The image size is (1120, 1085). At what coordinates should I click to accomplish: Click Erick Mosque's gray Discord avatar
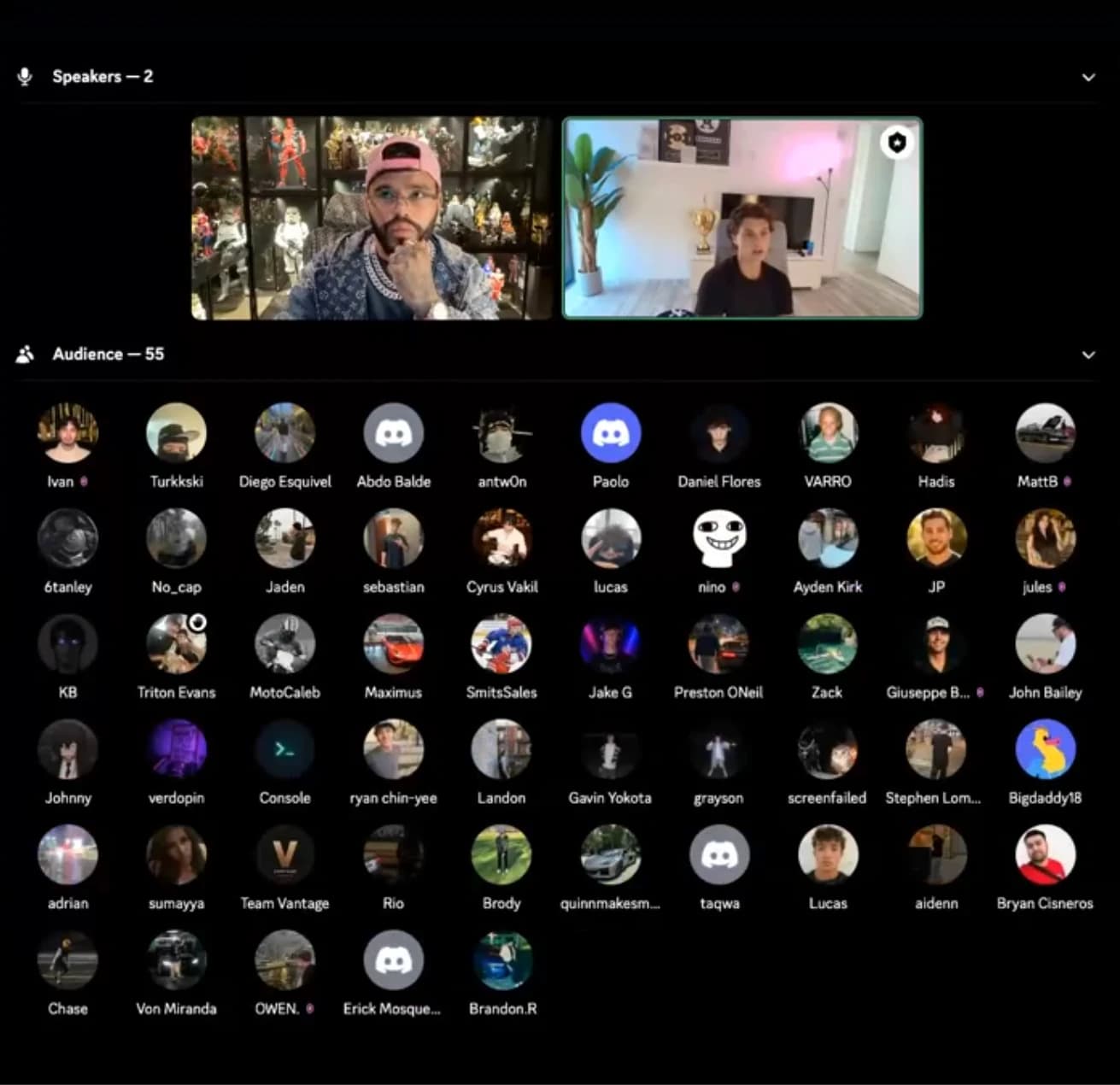pos(394,960)
